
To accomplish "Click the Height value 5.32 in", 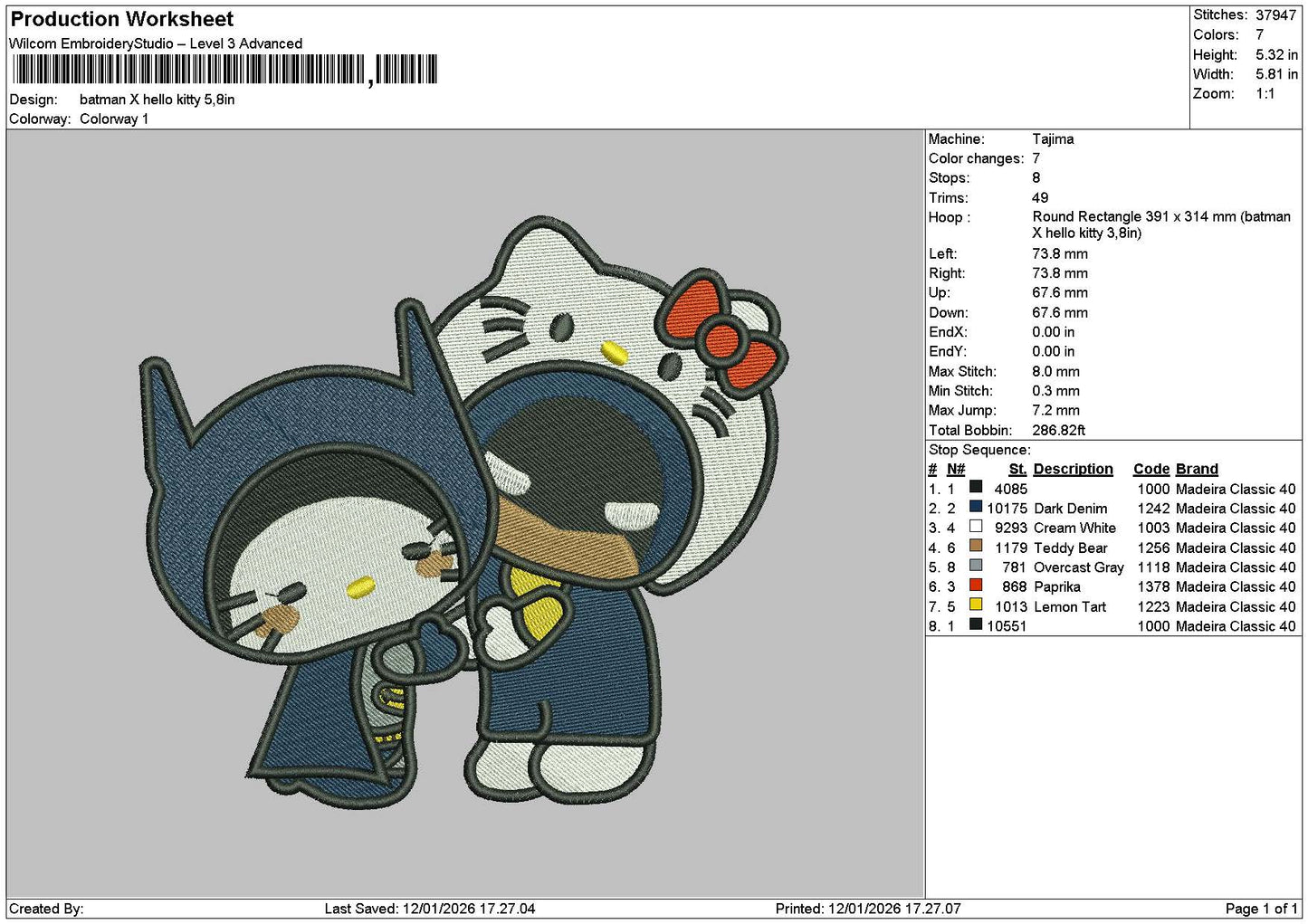I will (1276, 54).
